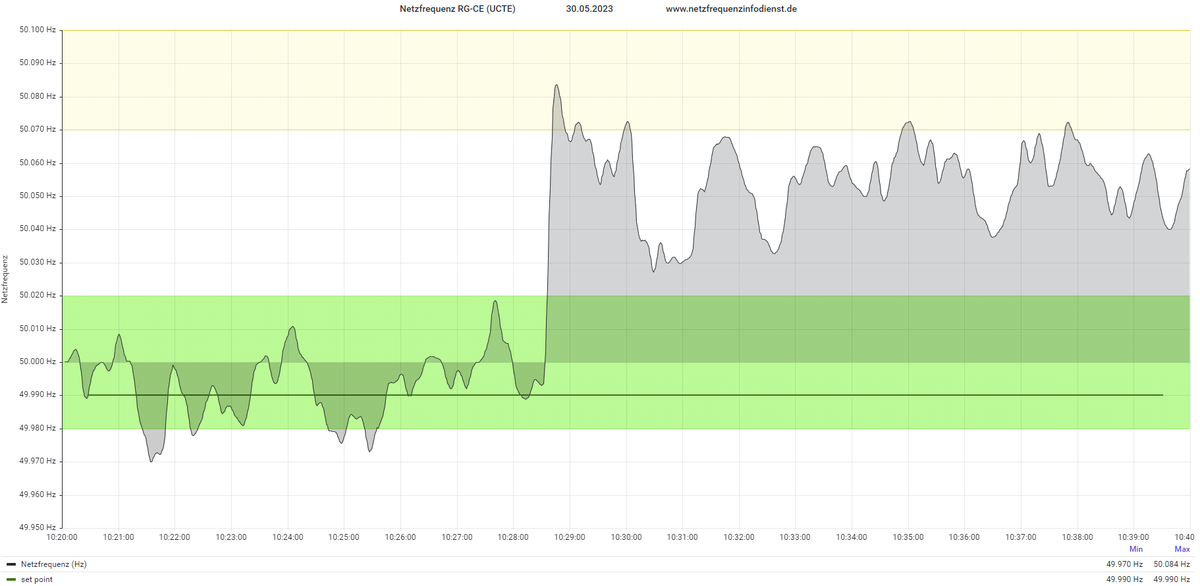The width and height of the screenshot is (1200, 586).
Task: Click the y-axis label 50.090 Hz
Action: [37, 63]
